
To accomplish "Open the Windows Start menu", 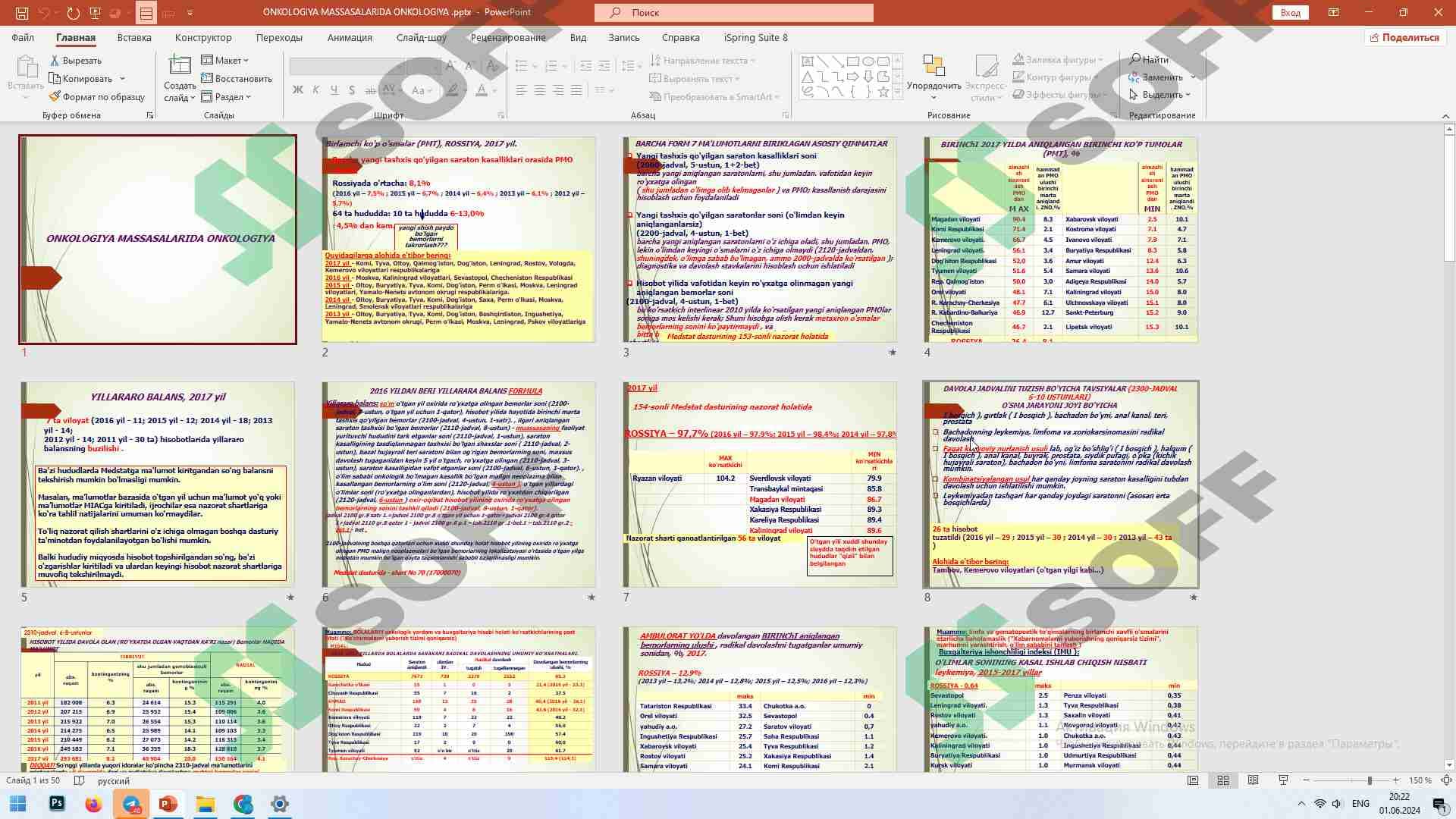I will coord(18,804).
